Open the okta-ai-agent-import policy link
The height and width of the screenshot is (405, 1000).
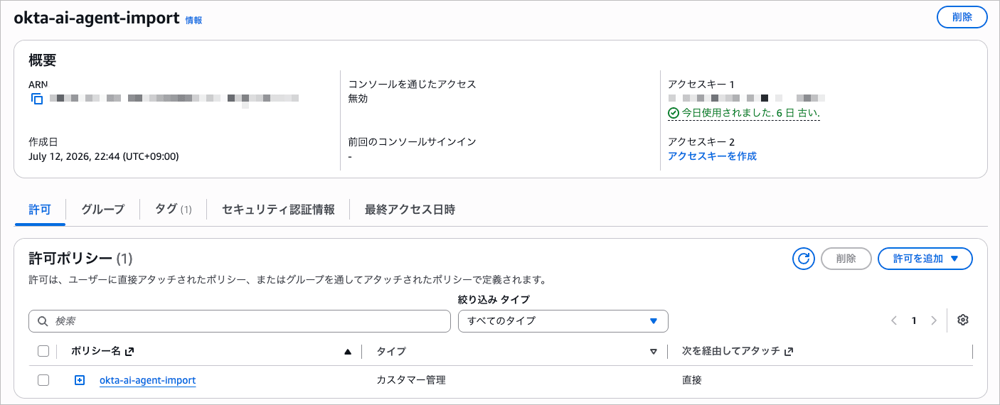(147, 380)
